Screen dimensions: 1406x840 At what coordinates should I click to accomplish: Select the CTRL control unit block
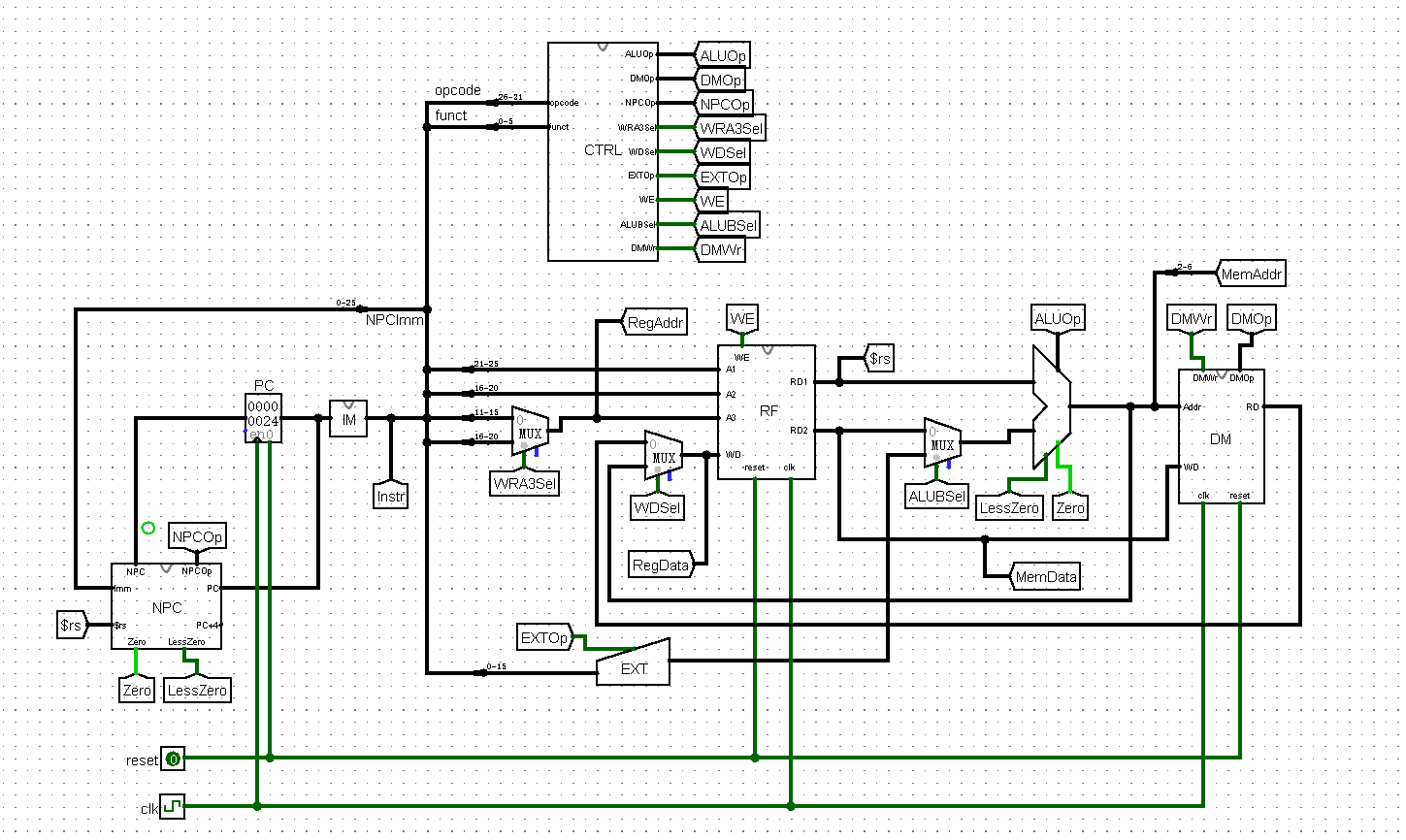pos(603,151)
